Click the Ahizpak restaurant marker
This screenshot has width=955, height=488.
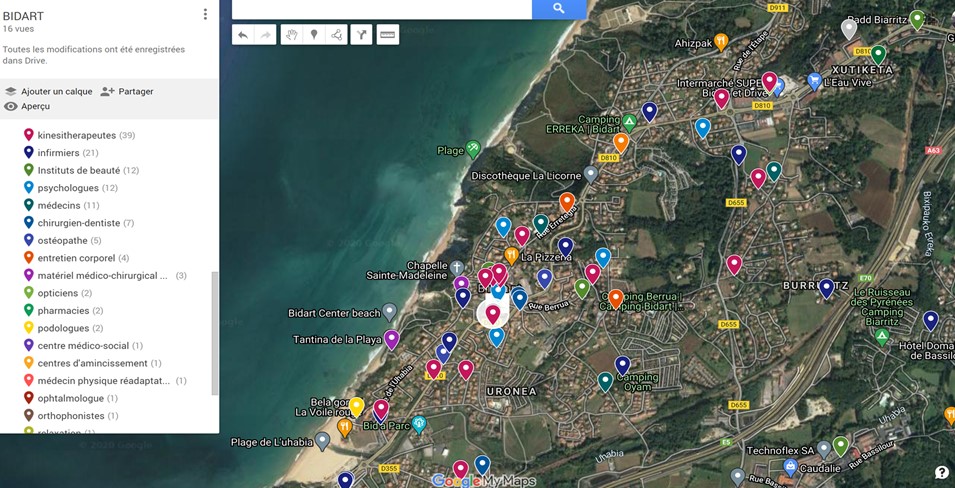721,41
